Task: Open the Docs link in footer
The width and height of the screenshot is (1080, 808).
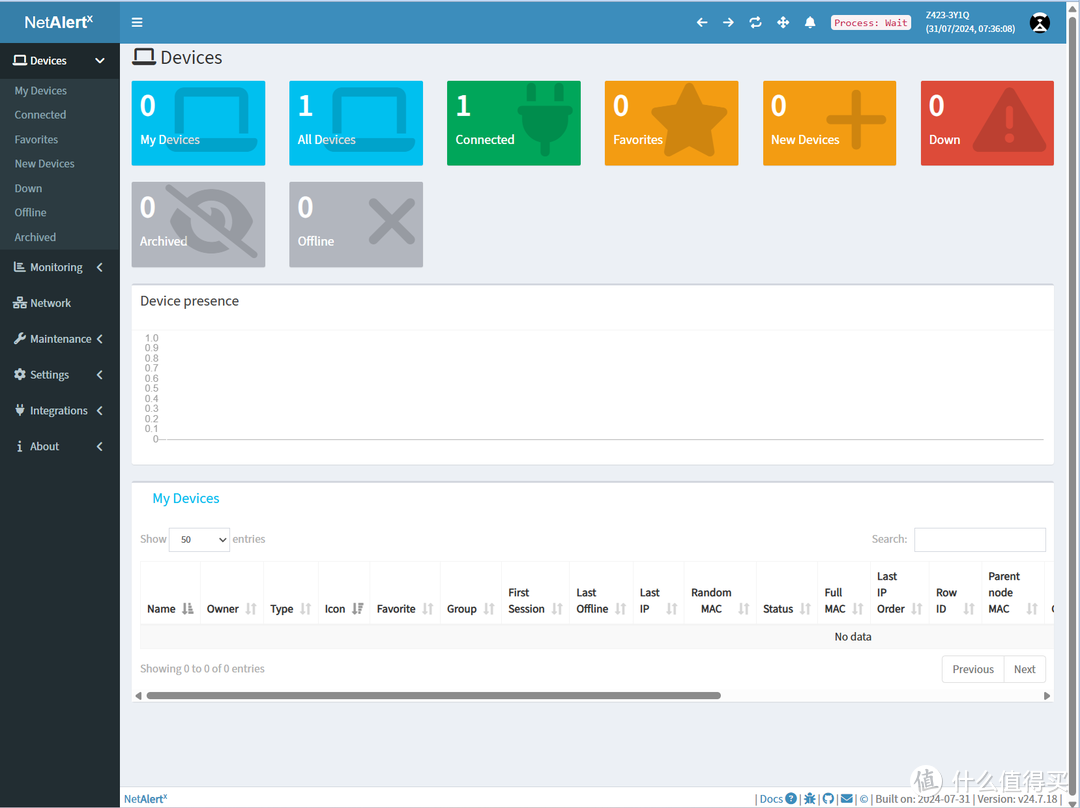Action: (771, 799)
